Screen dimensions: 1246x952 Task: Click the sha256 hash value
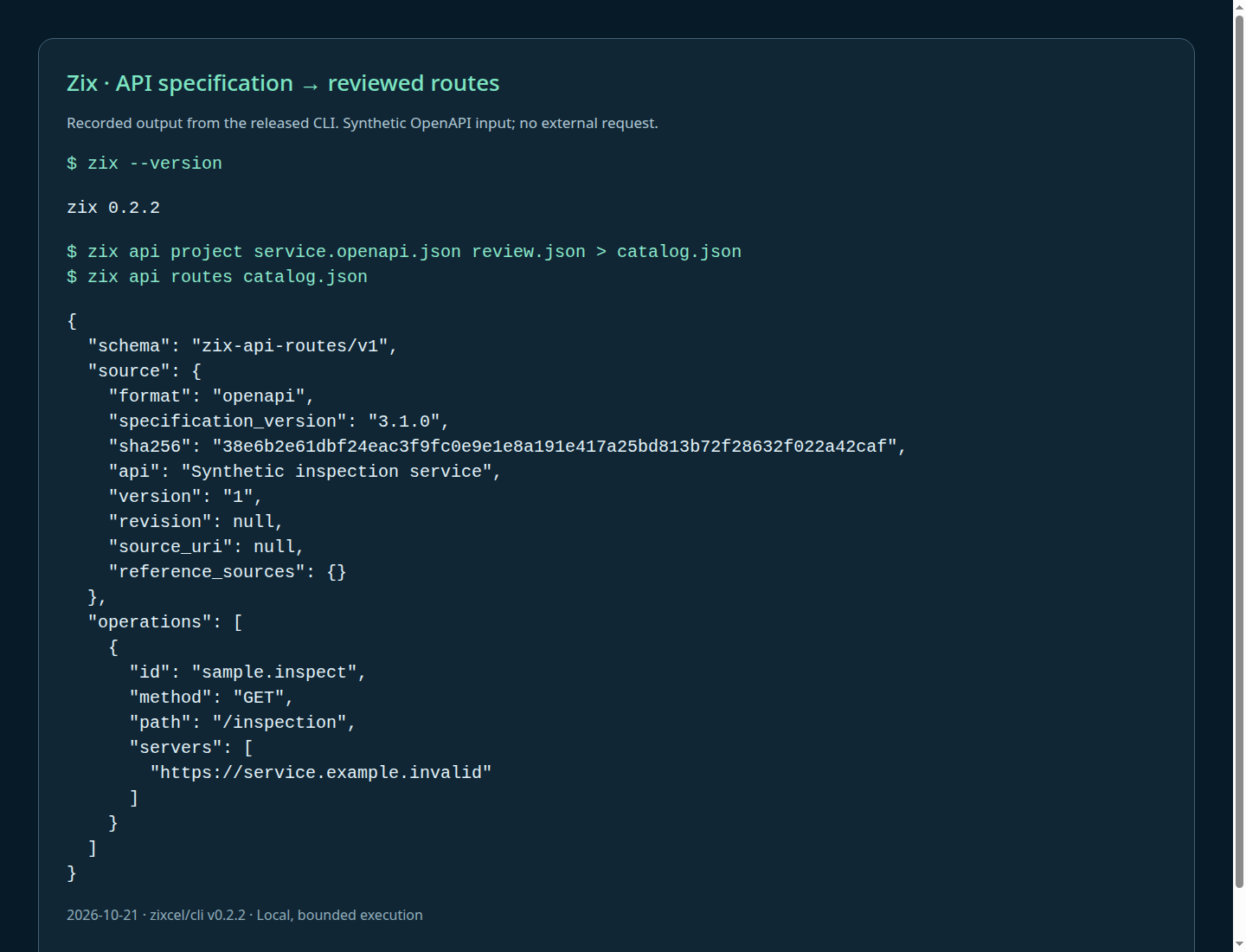click(x=555, y=447)
